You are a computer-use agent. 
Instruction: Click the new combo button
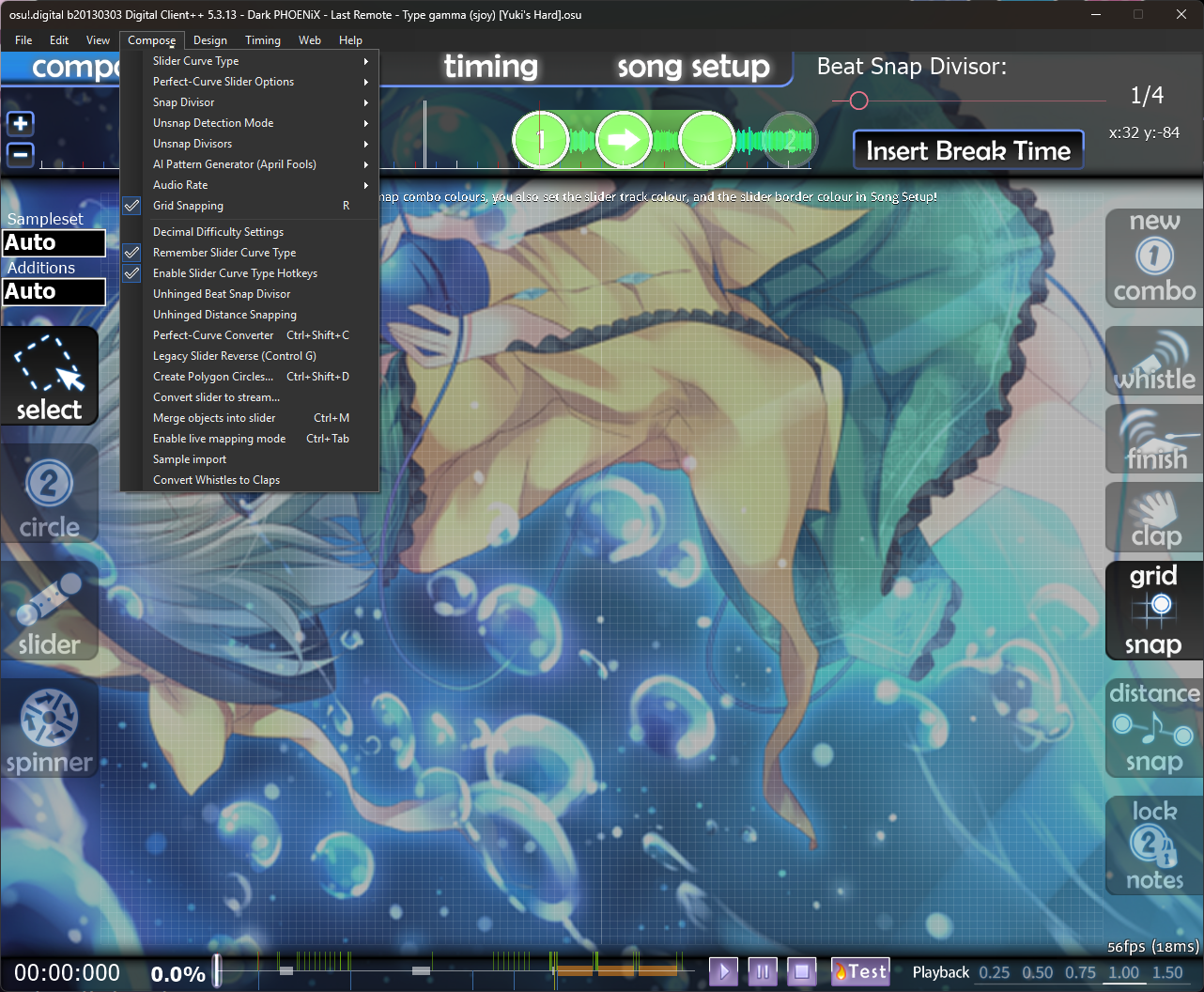1154,257
